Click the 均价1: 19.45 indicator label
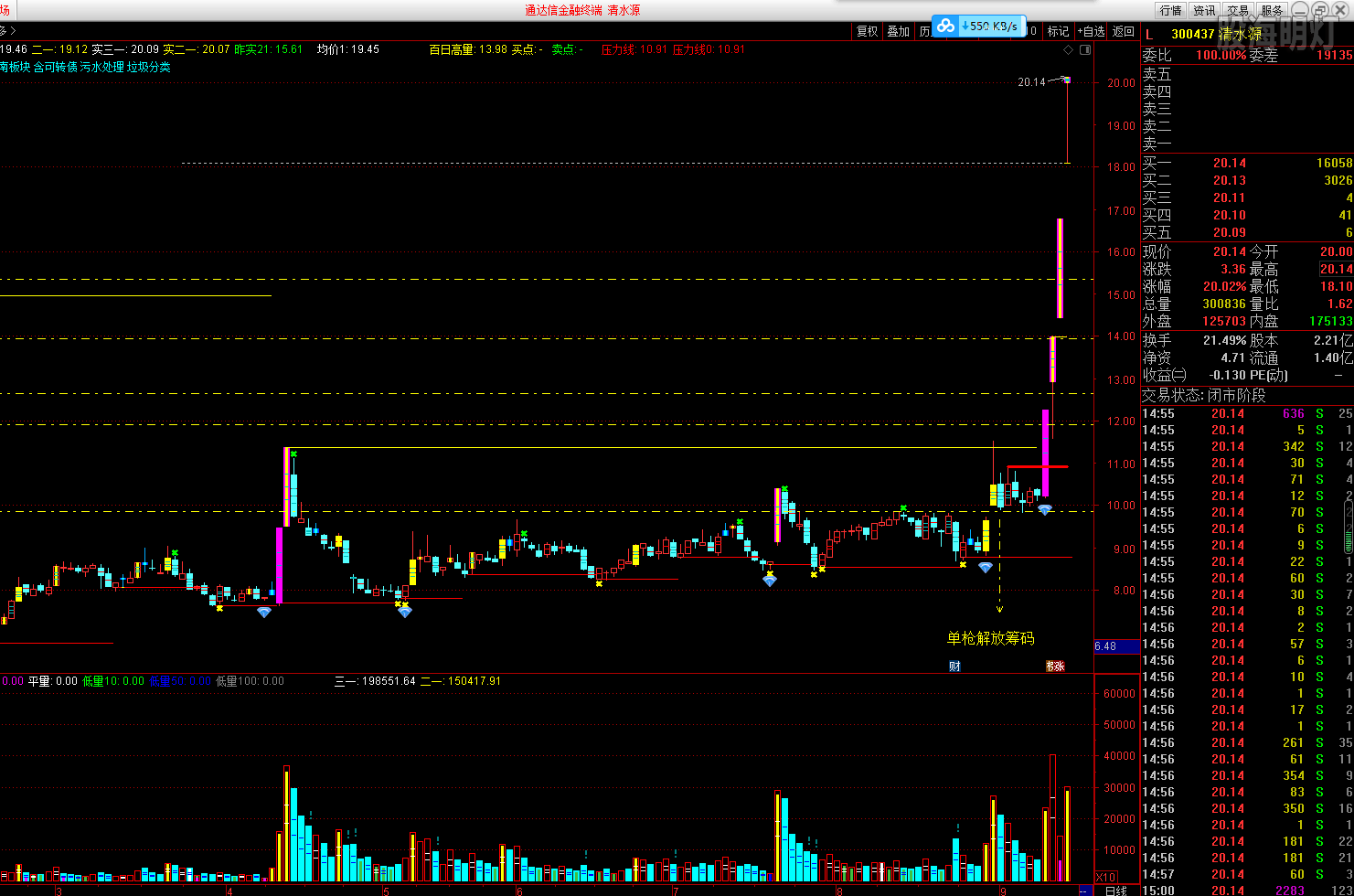 [348, 49]
